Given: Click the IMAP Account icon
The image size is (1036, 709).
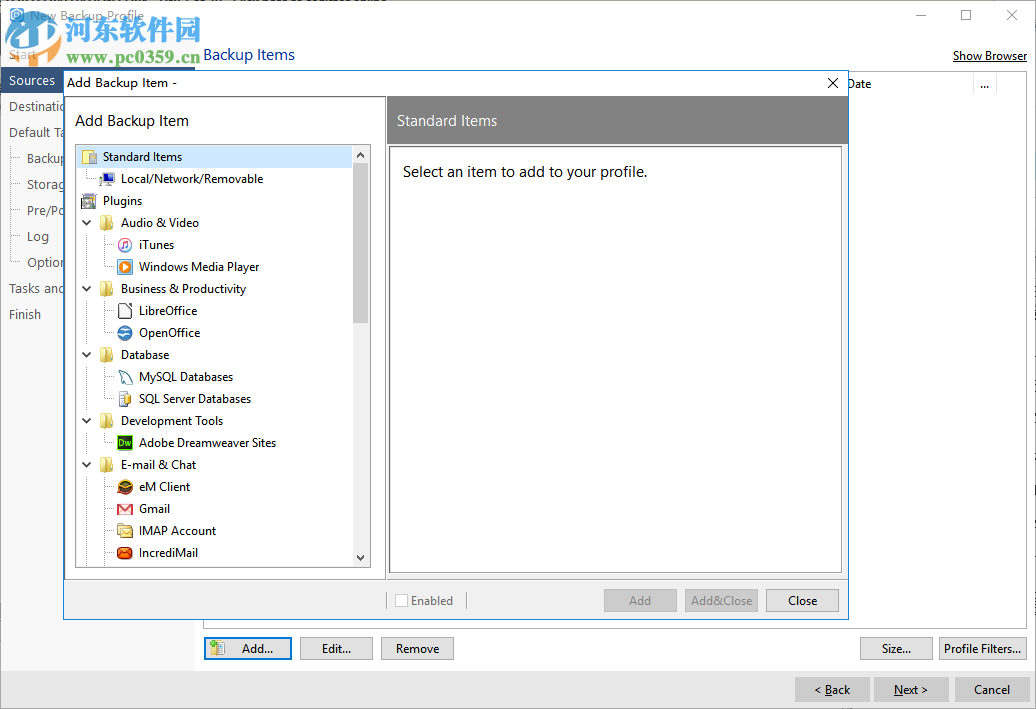Looking at the screenshot, I should click(x=125, y=531).
